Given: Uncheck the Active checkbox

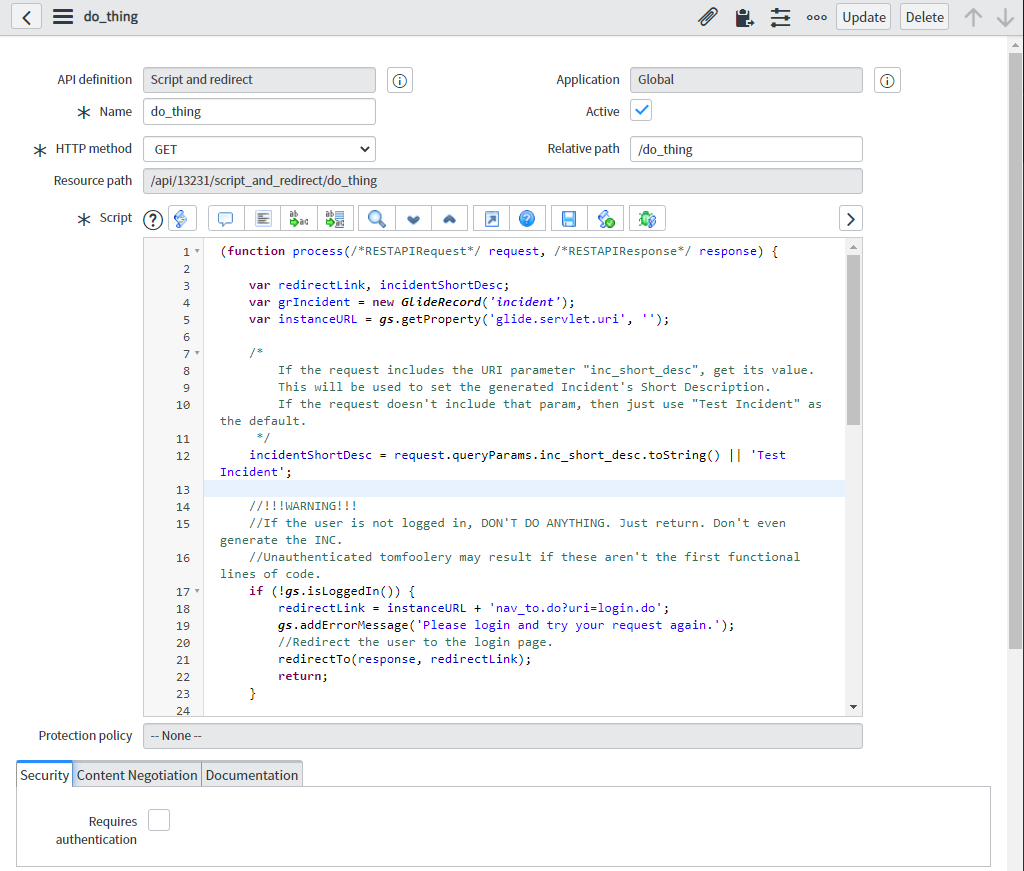Looking at the screenshot, I should (x=641, y=110).
